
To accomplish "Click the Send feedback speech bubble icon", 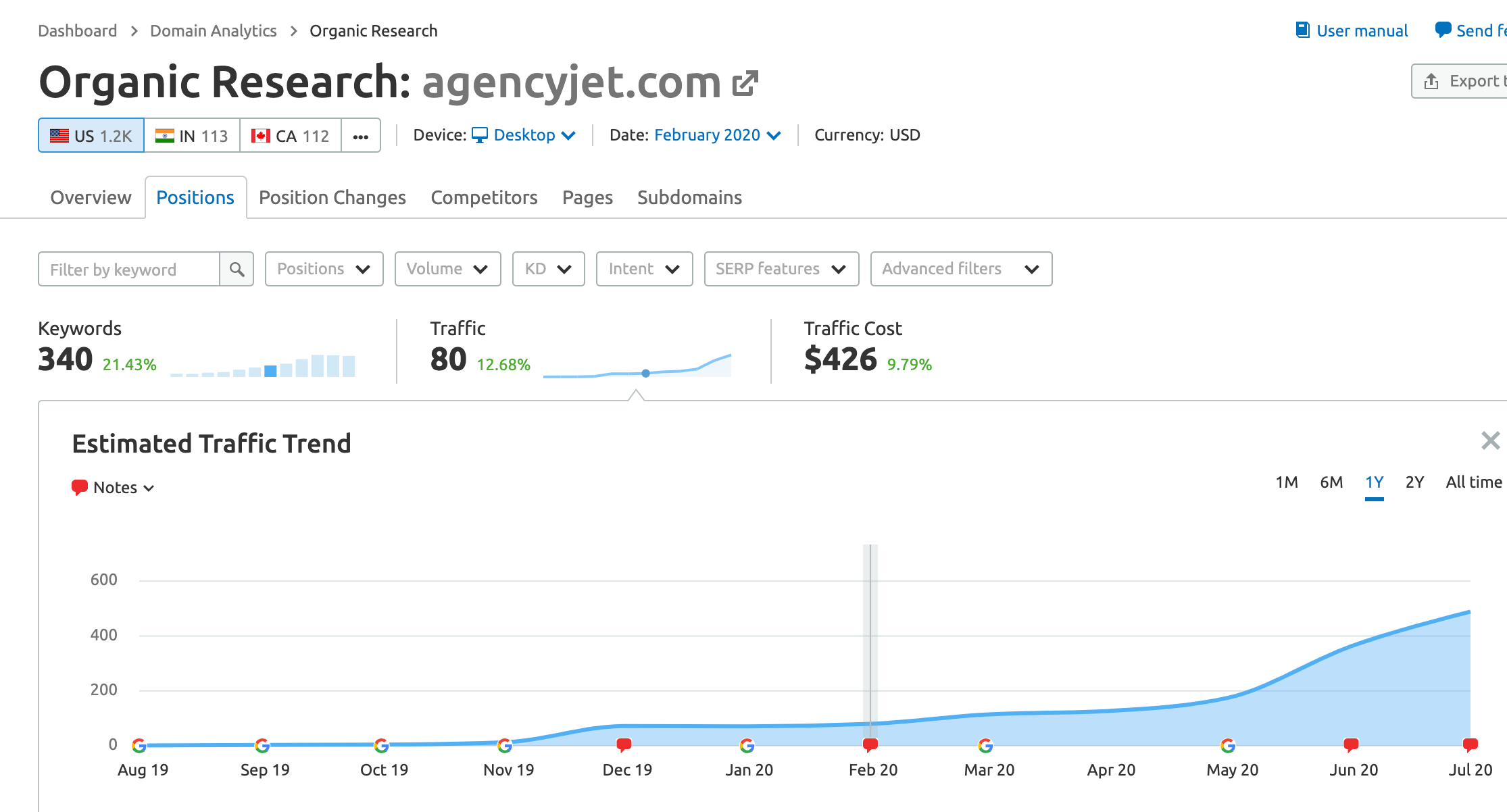I will 1443,30.
